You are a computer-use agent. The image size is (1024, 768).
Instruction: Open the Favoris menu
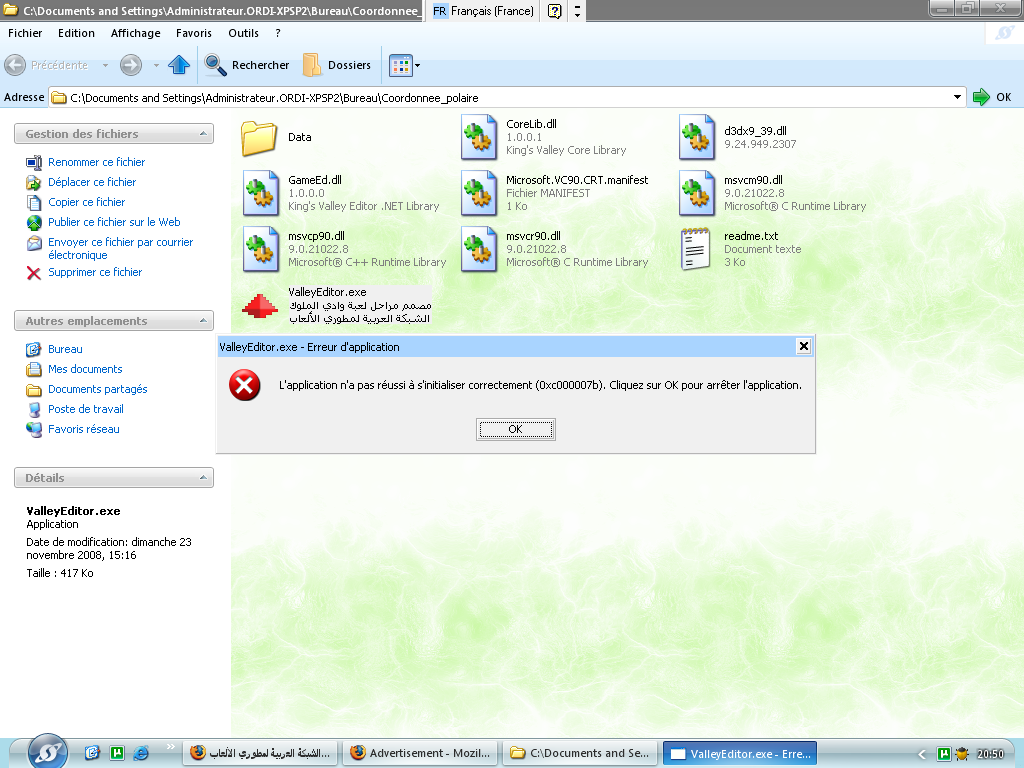194,33
